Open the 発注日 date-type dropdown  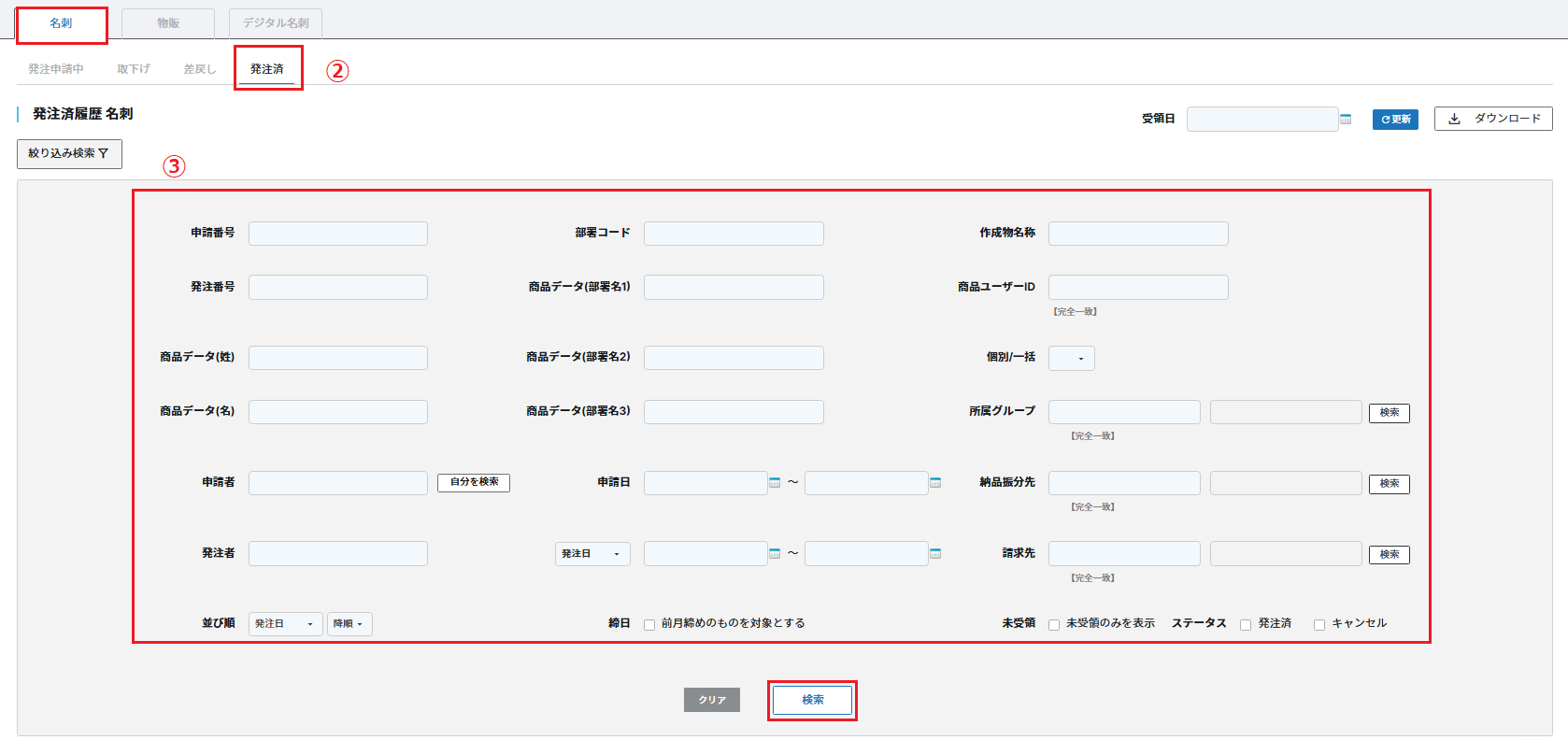(x=592, y=554)
